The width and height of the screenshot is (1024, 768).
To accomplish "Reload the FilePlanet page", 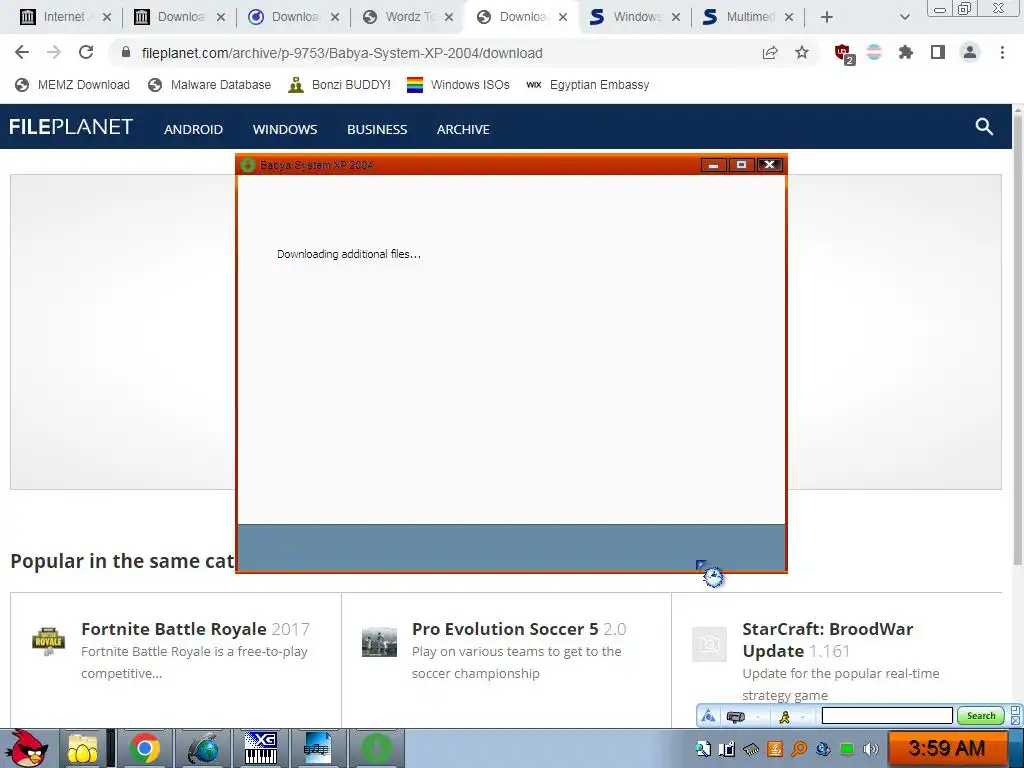I will pyautogui.click(x=86, y=52).
